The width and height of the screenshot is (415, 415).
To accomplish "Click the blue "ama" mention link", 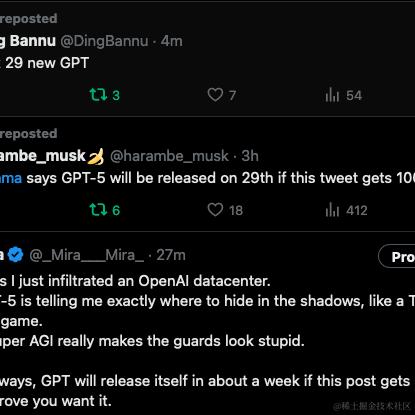I will (x=11, y=178).
